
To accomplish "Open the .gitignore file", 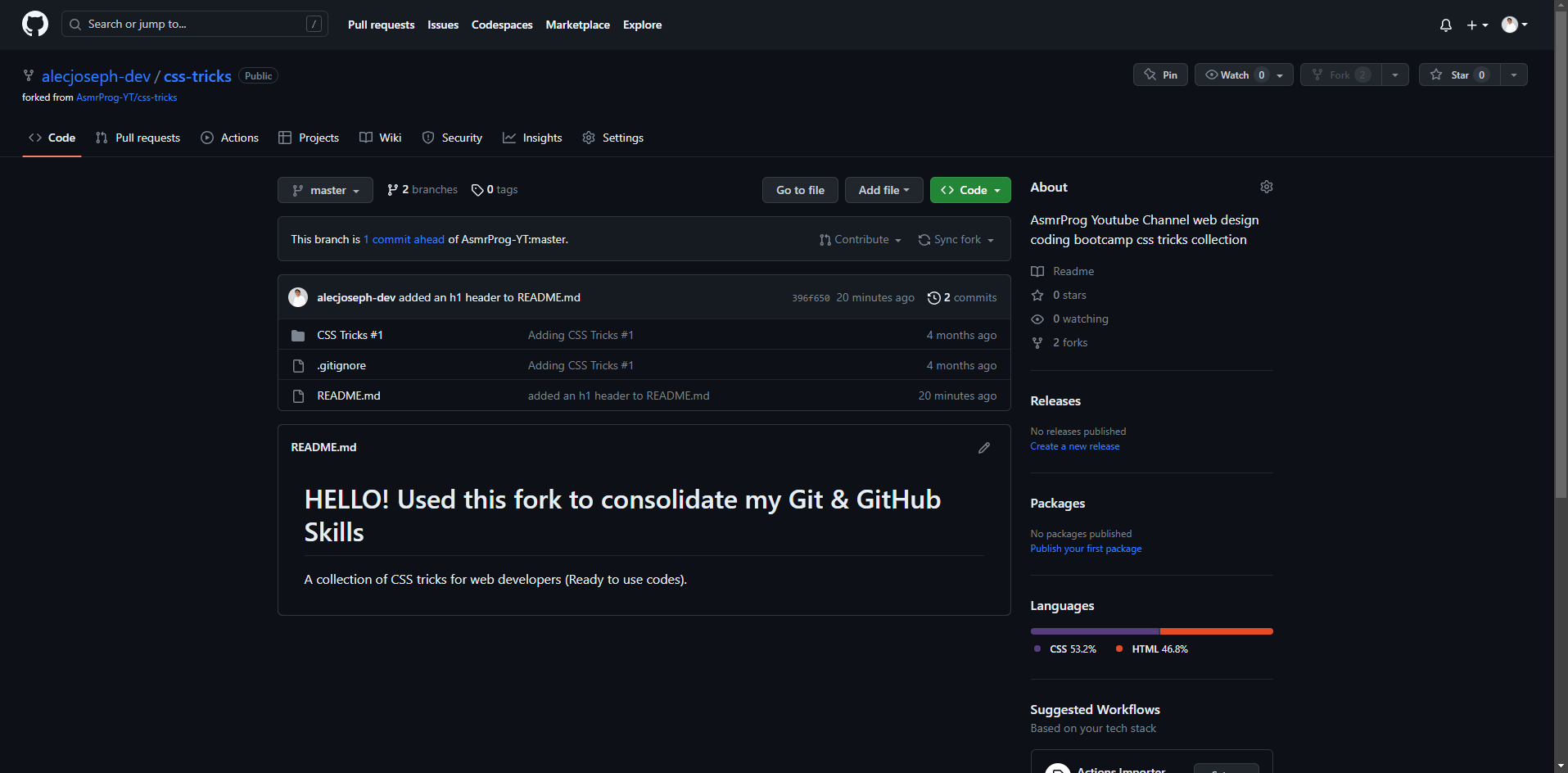I will (x=341, y=365).
